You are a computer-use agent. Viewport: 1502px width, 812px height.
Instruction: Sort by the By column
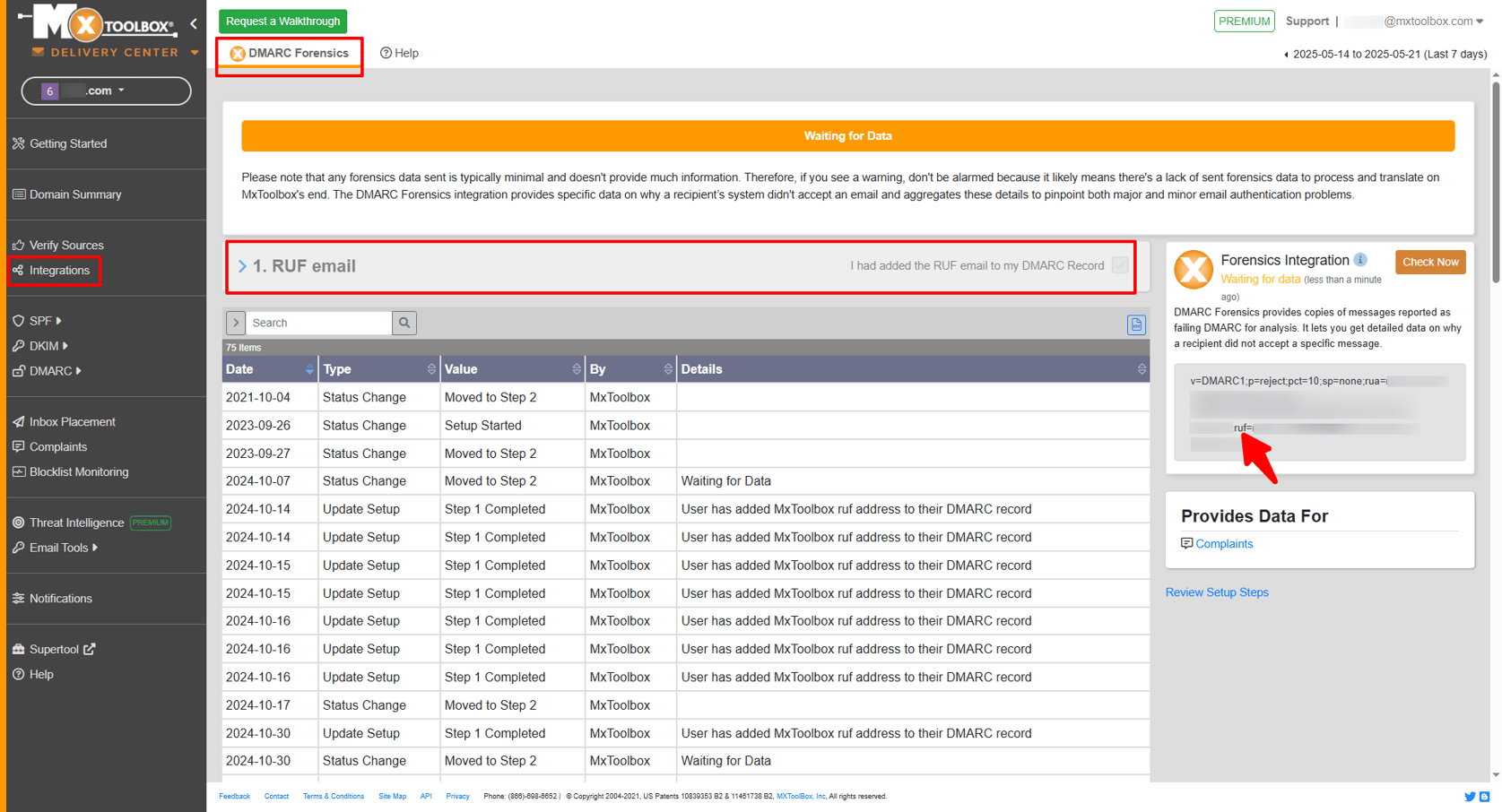[630, 369]
